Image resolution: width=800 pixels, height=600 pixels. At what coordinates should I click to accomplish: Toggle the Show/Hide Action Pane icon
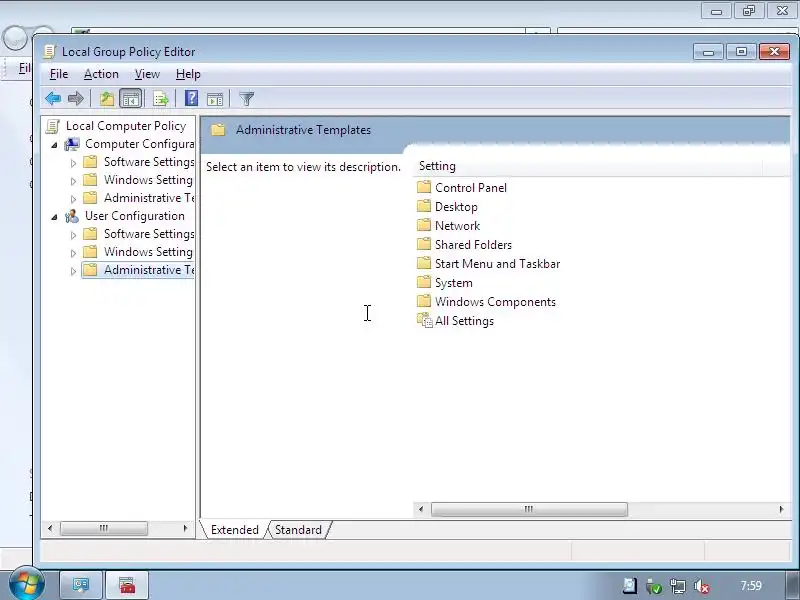pos(215,99)
